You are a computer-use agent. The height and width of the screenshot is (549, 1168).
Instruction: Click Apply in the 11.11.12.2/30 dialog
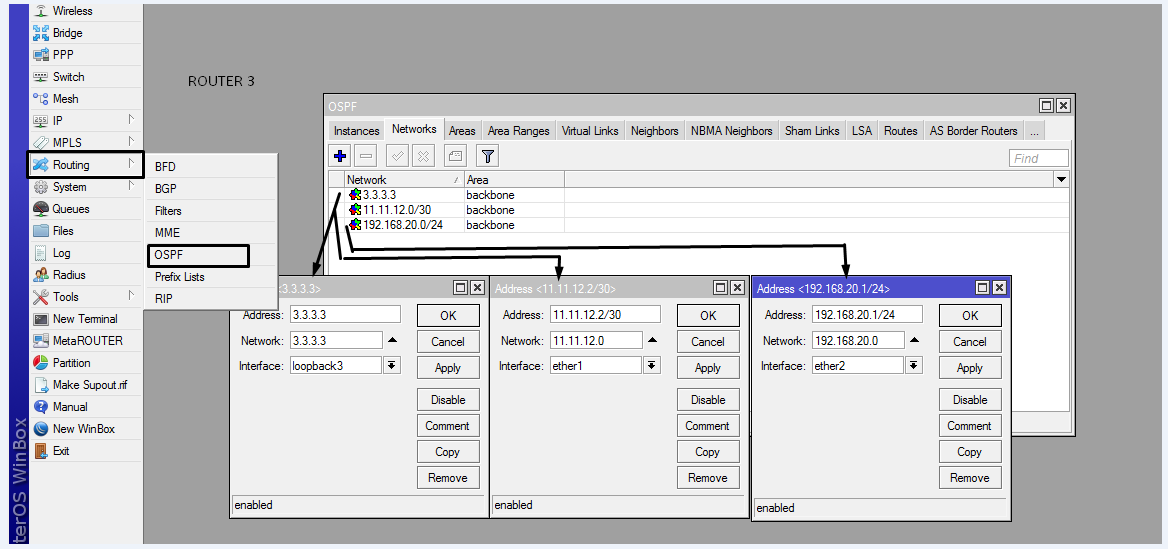click(x=708, y=367)
